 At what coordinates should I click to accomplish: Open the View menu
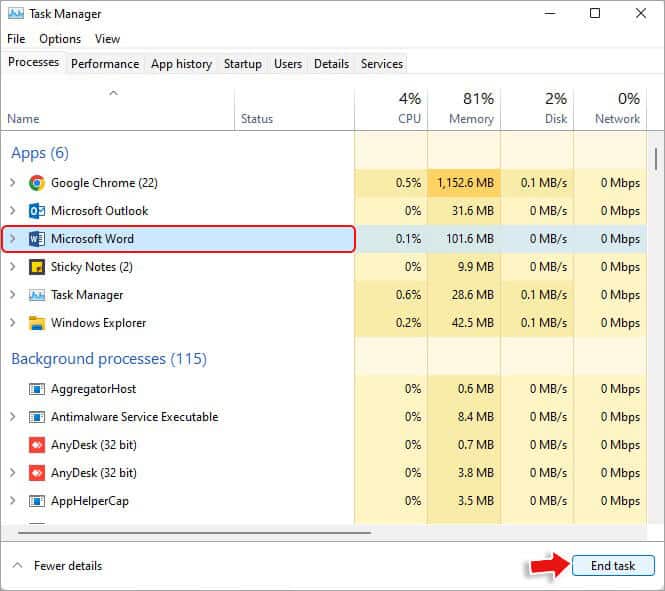point(107,39)
